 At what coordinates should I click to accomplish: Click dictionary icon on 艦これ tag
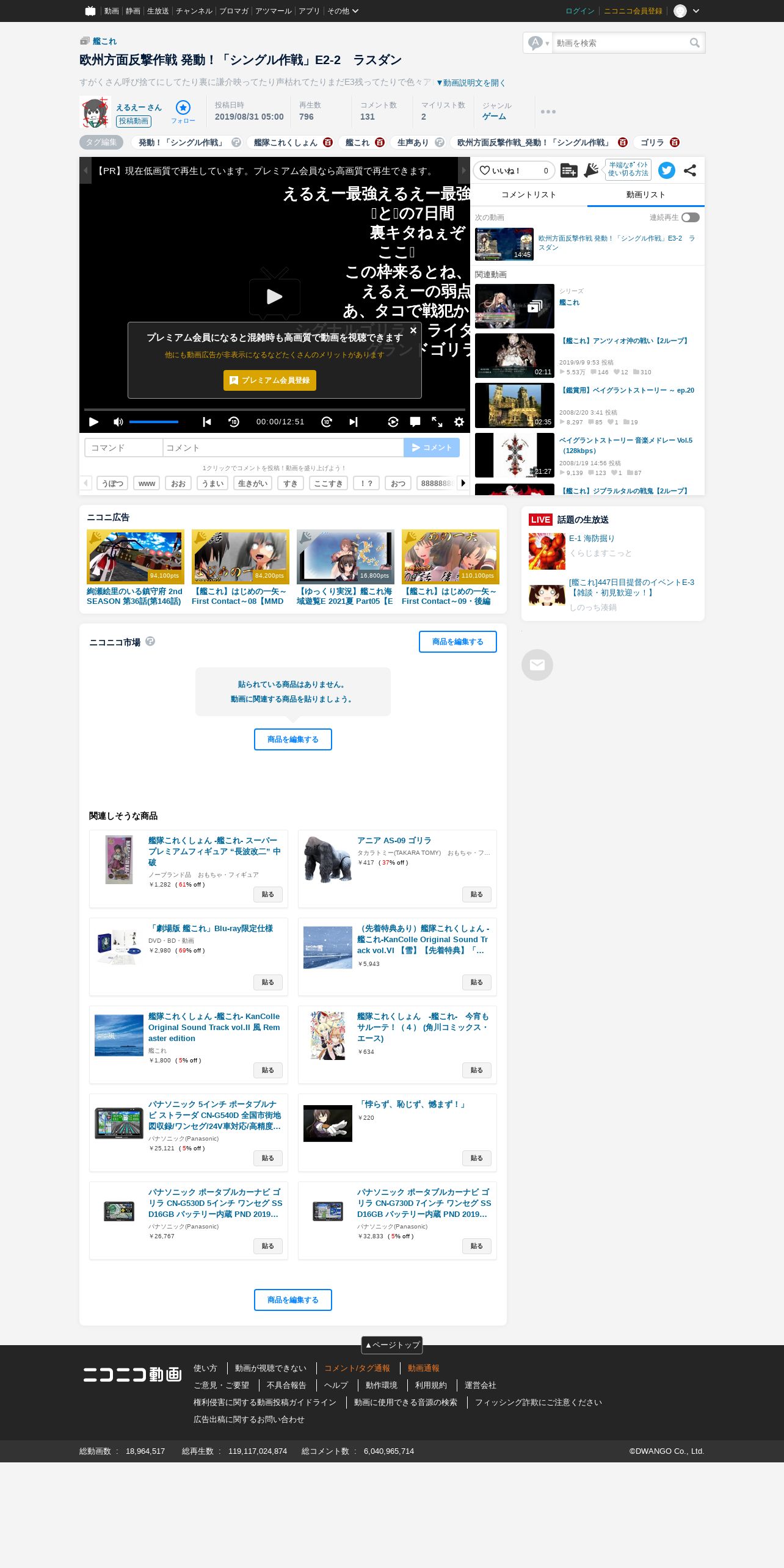click(380, 142)
